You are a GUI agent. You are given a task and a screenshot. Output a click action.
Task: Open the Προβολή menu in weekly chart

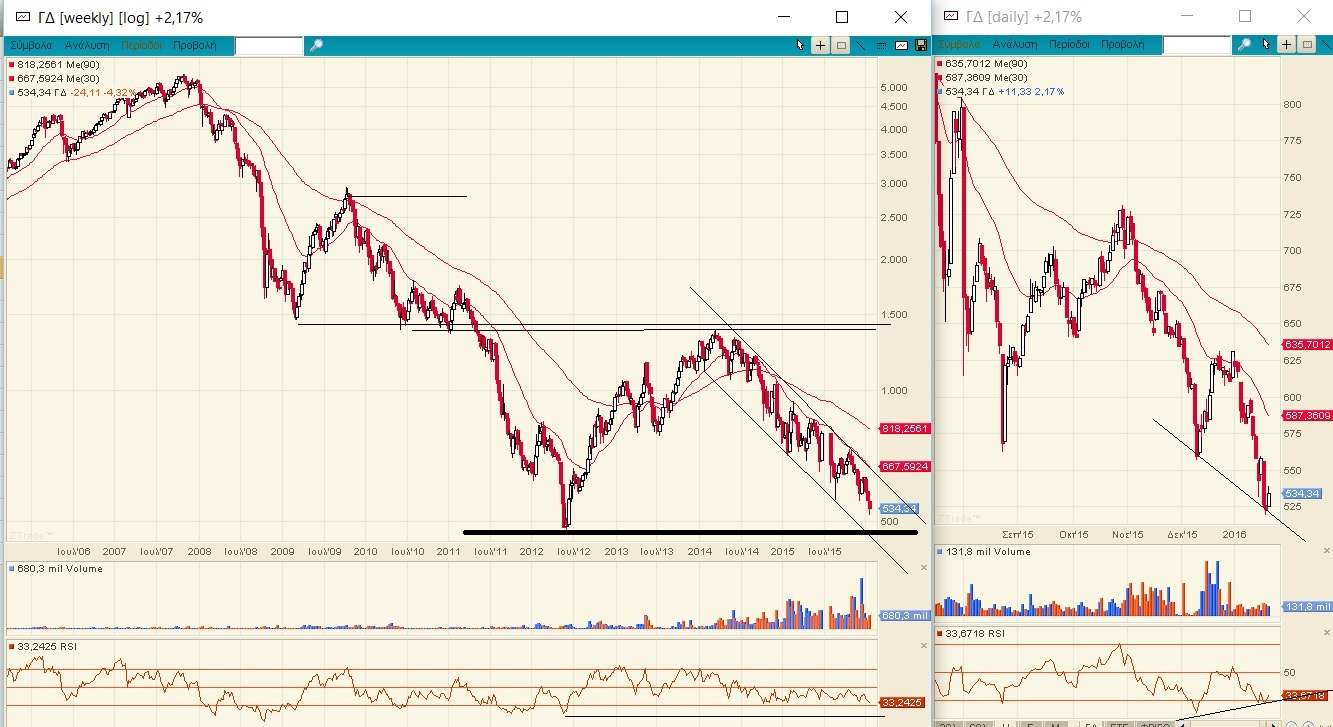click(195, 45)
